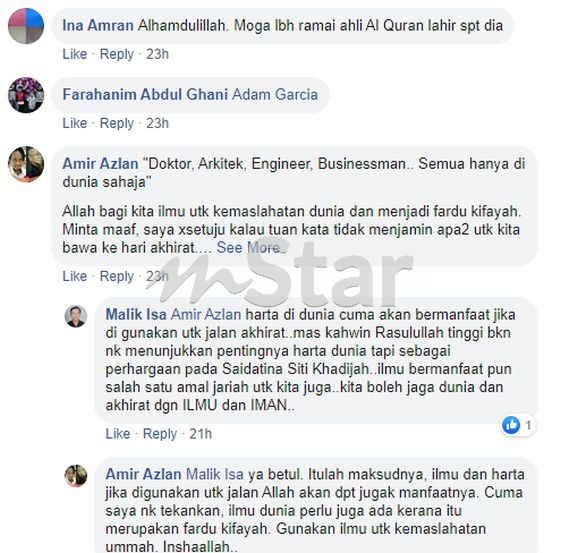Screen dimensions: 561x553
Task: Open Ina Amran's name link
Action: pos(98,26)
